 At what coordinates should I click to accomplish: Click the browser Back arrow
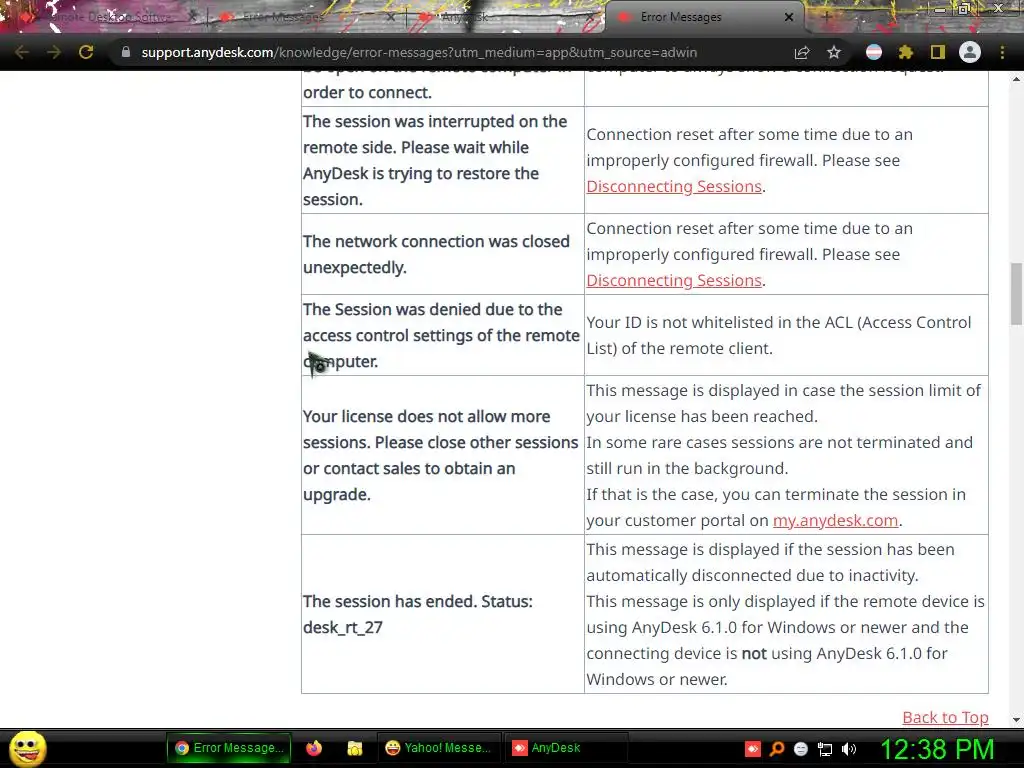(22, 52)
